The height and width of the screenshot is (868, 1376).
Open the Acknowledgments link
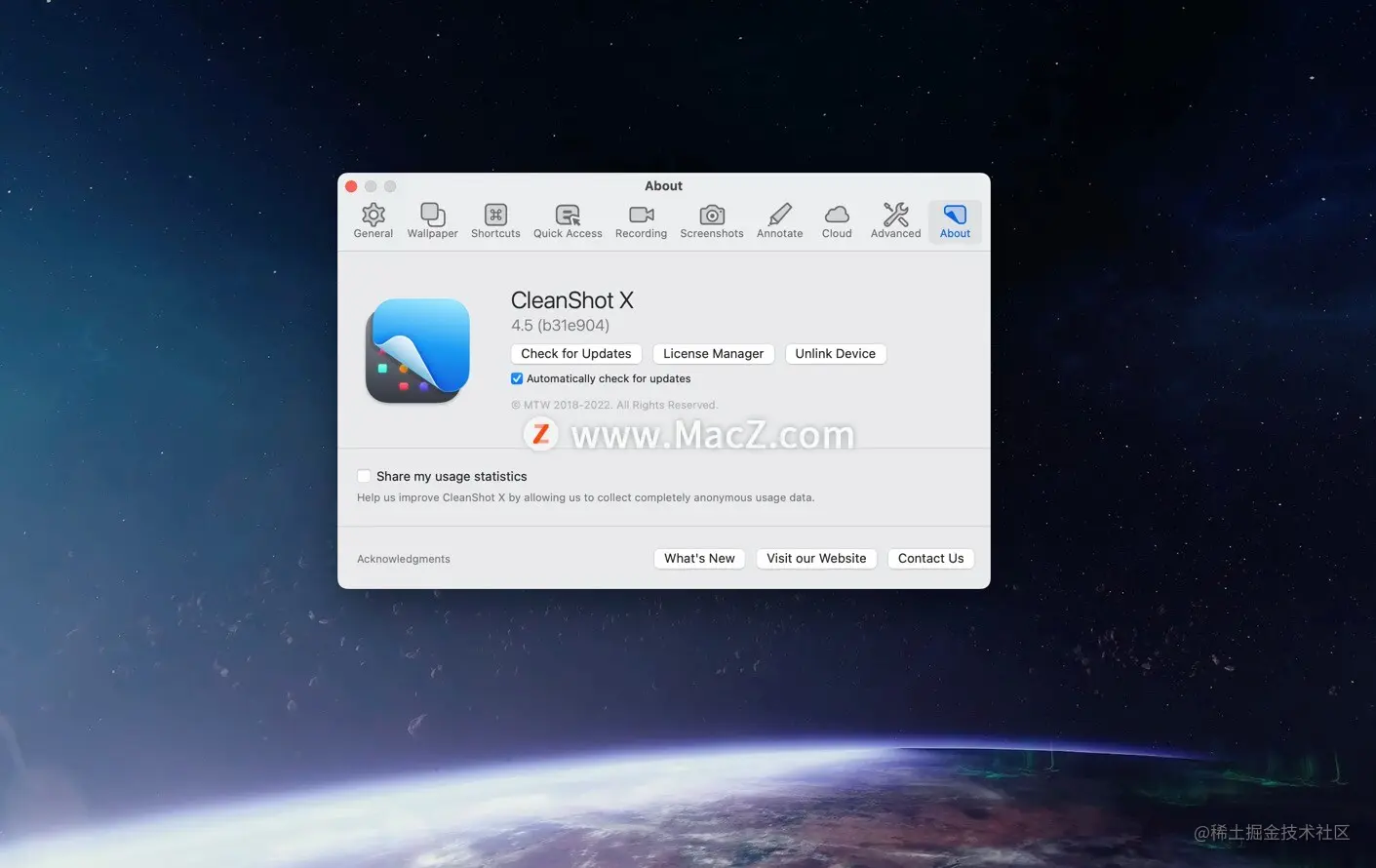(x=404, y=559)
